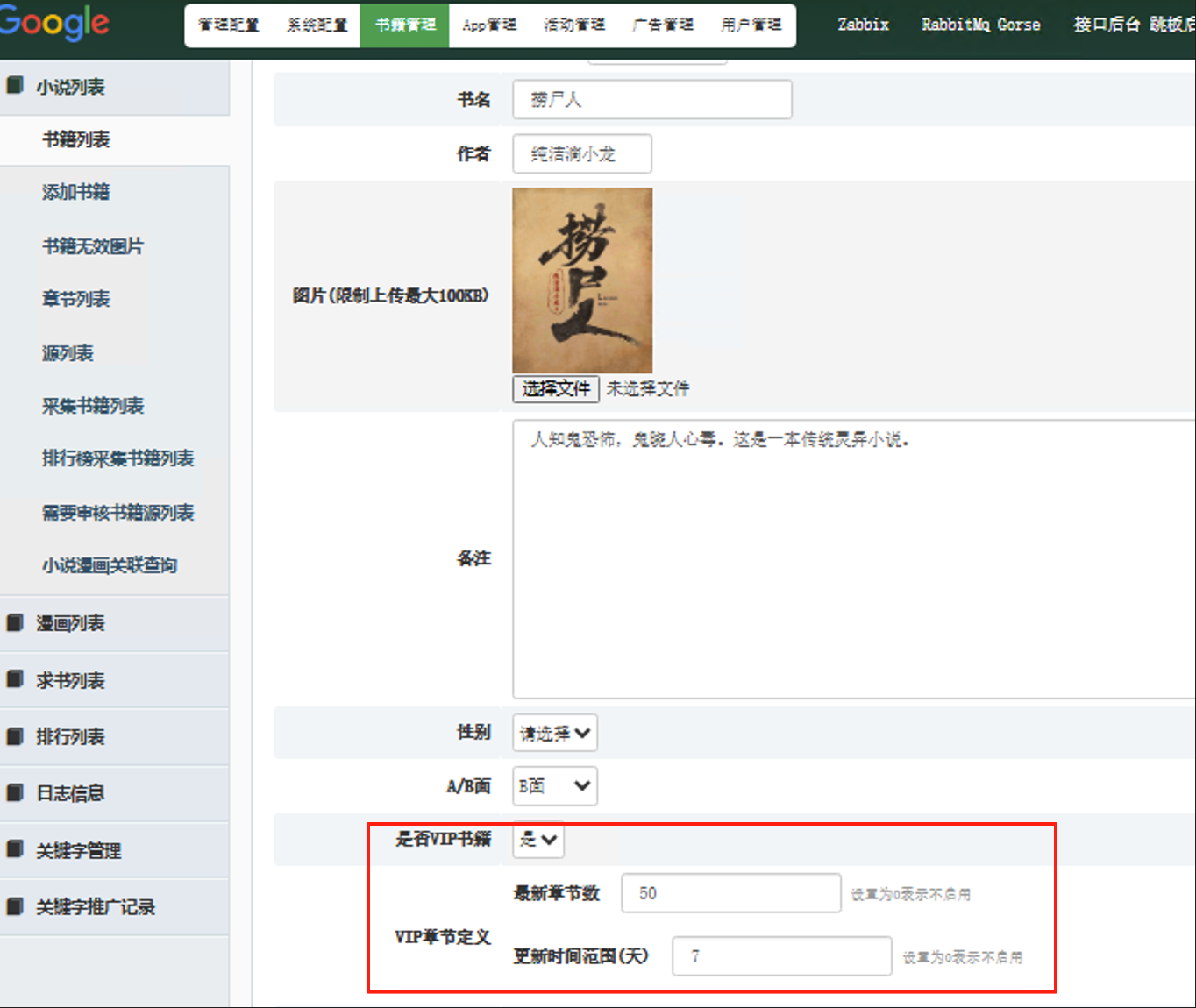Click the book cover thumbnail image

tap(582, 280)
